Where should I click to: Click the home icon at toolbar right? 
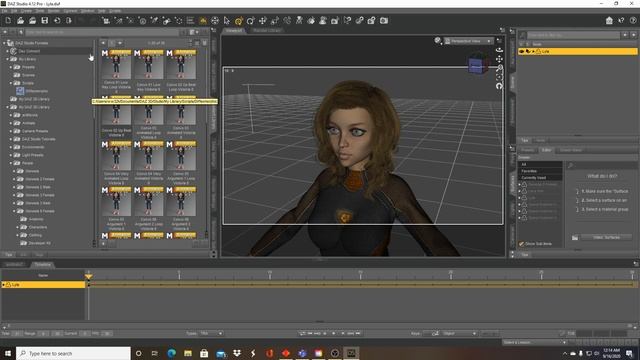coord(609,20)
